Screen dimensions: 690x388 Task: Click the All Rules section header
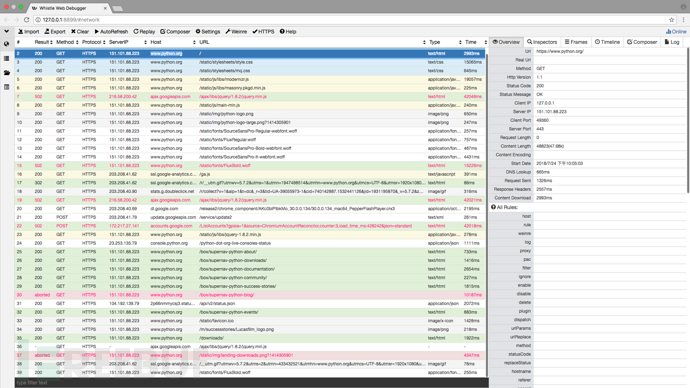[504, 207]
